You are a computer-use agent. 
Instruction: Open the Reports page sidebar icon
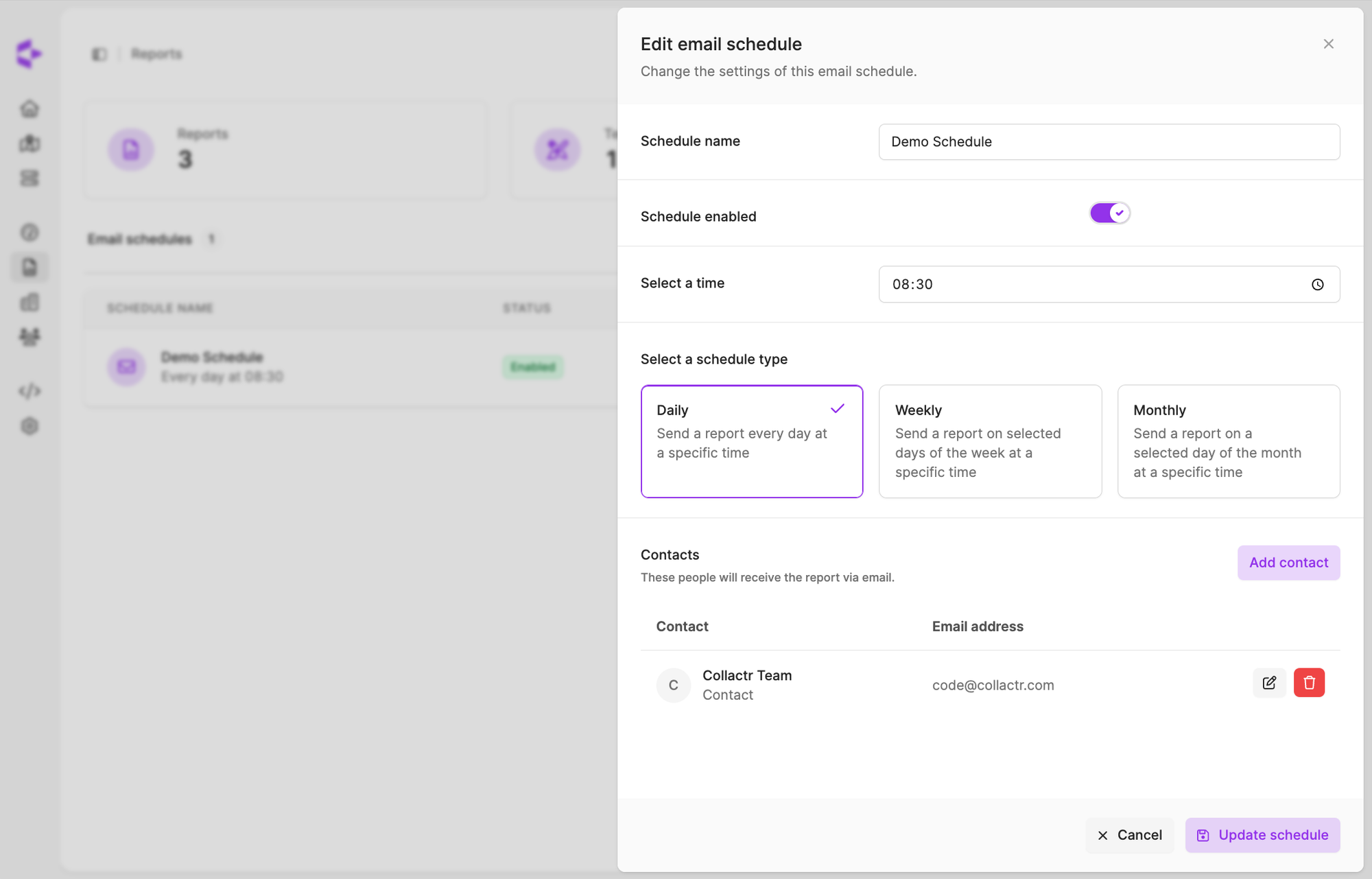click(x=29, y=267)
